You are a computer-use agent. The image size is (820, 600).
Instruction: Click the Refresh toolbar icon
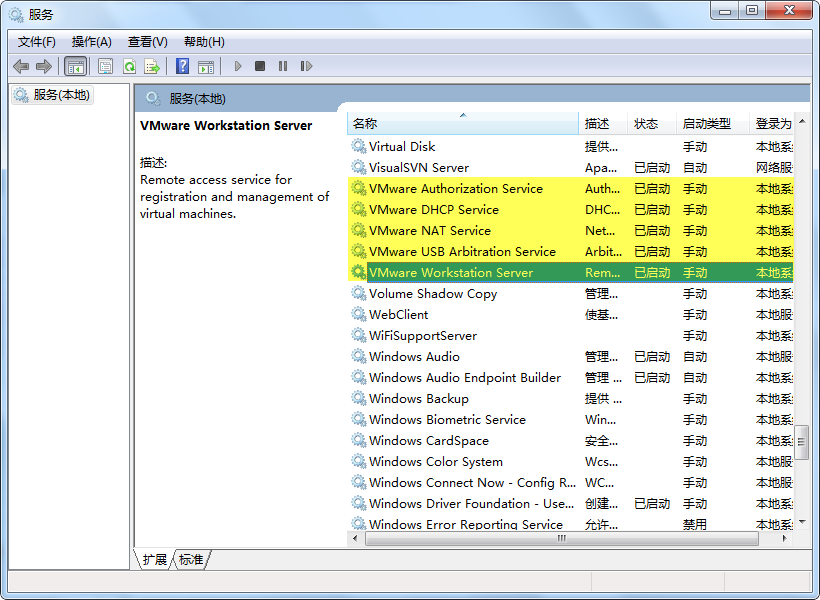click(x=129, y=66)
